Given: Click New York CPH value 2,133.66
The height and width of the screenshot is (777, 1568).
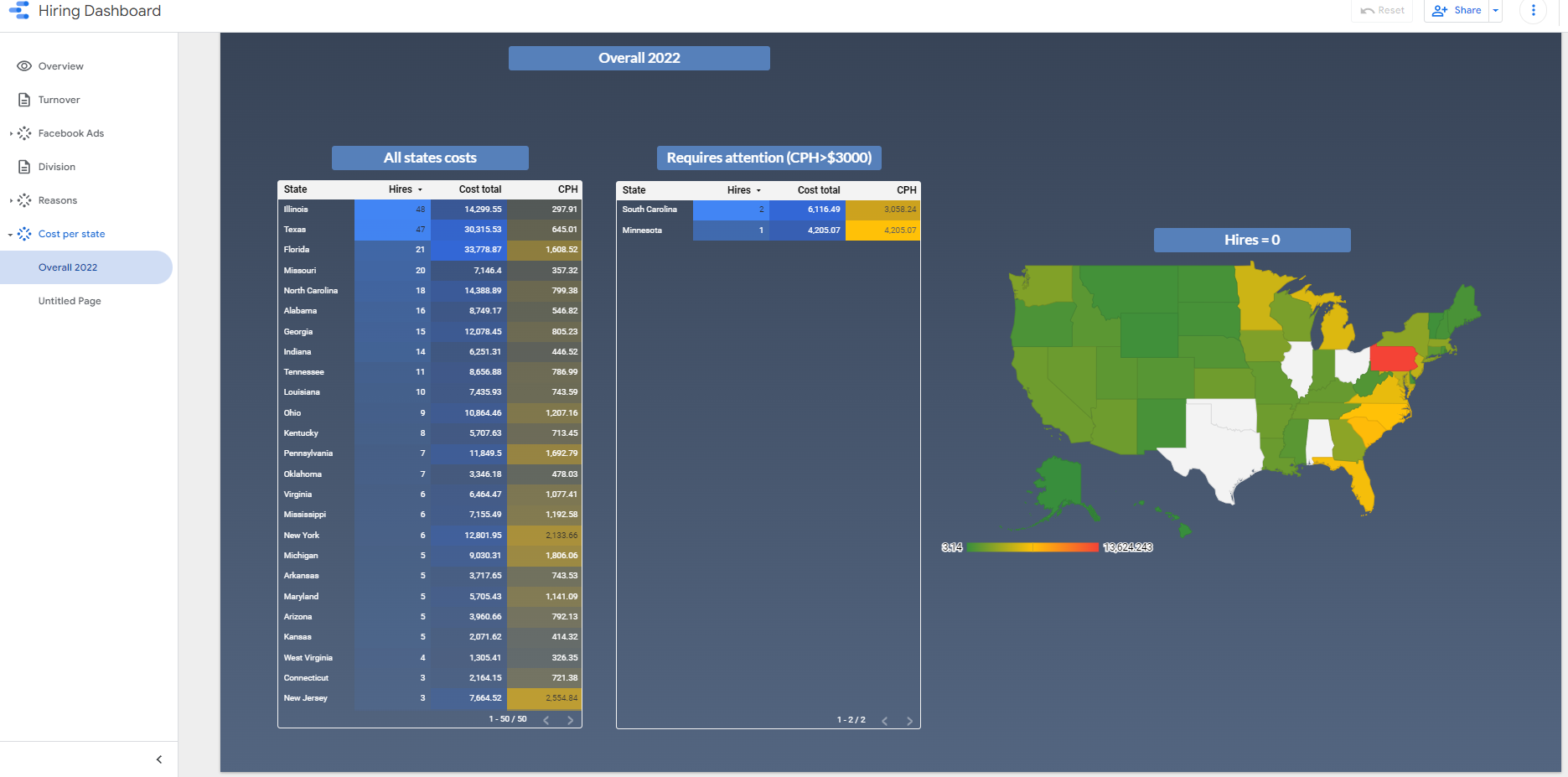Looking at the screenshot, I should [545, 536].
